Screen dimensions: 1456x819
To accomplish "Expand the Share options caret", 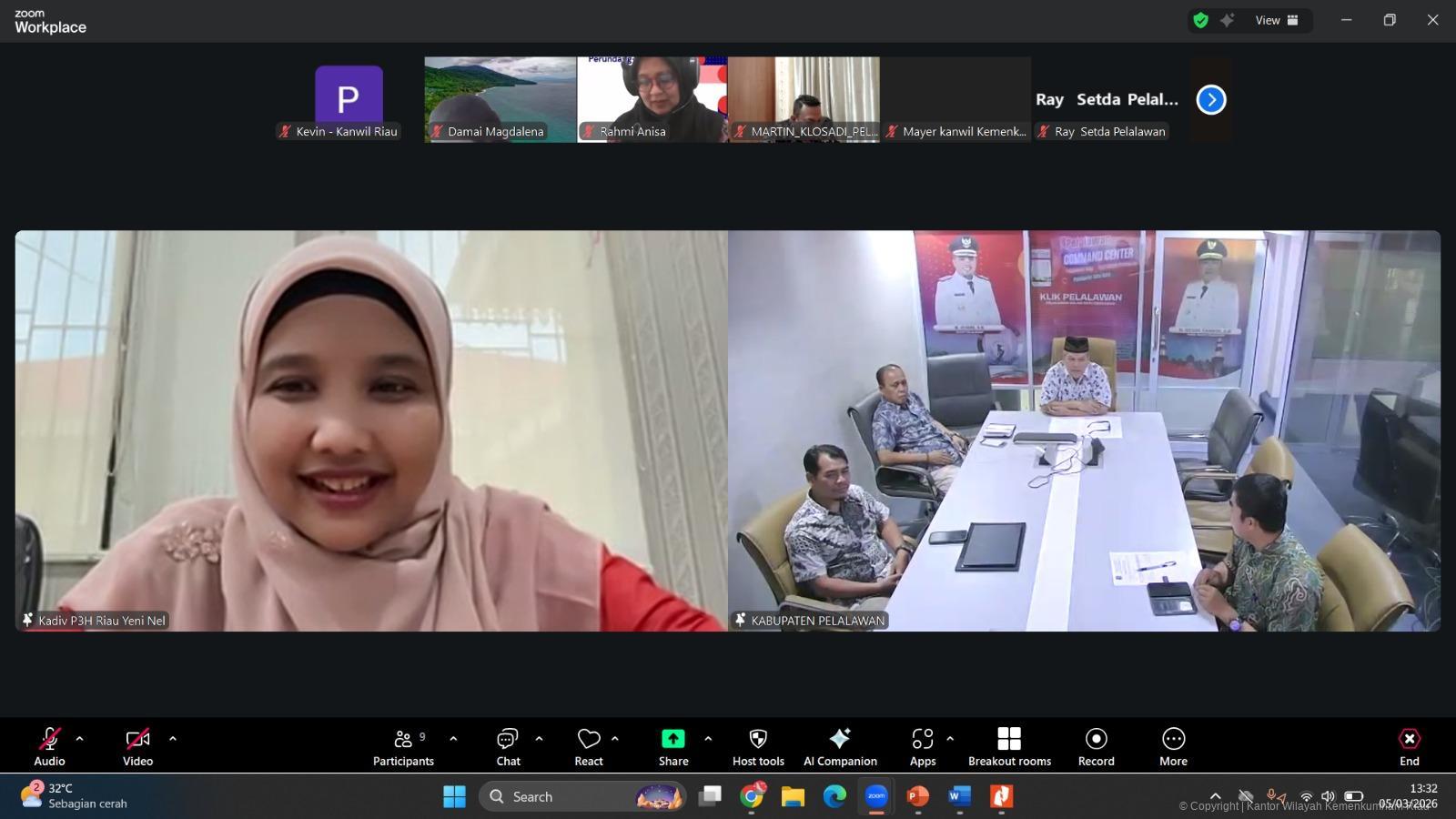I will (x=708, y=739).
